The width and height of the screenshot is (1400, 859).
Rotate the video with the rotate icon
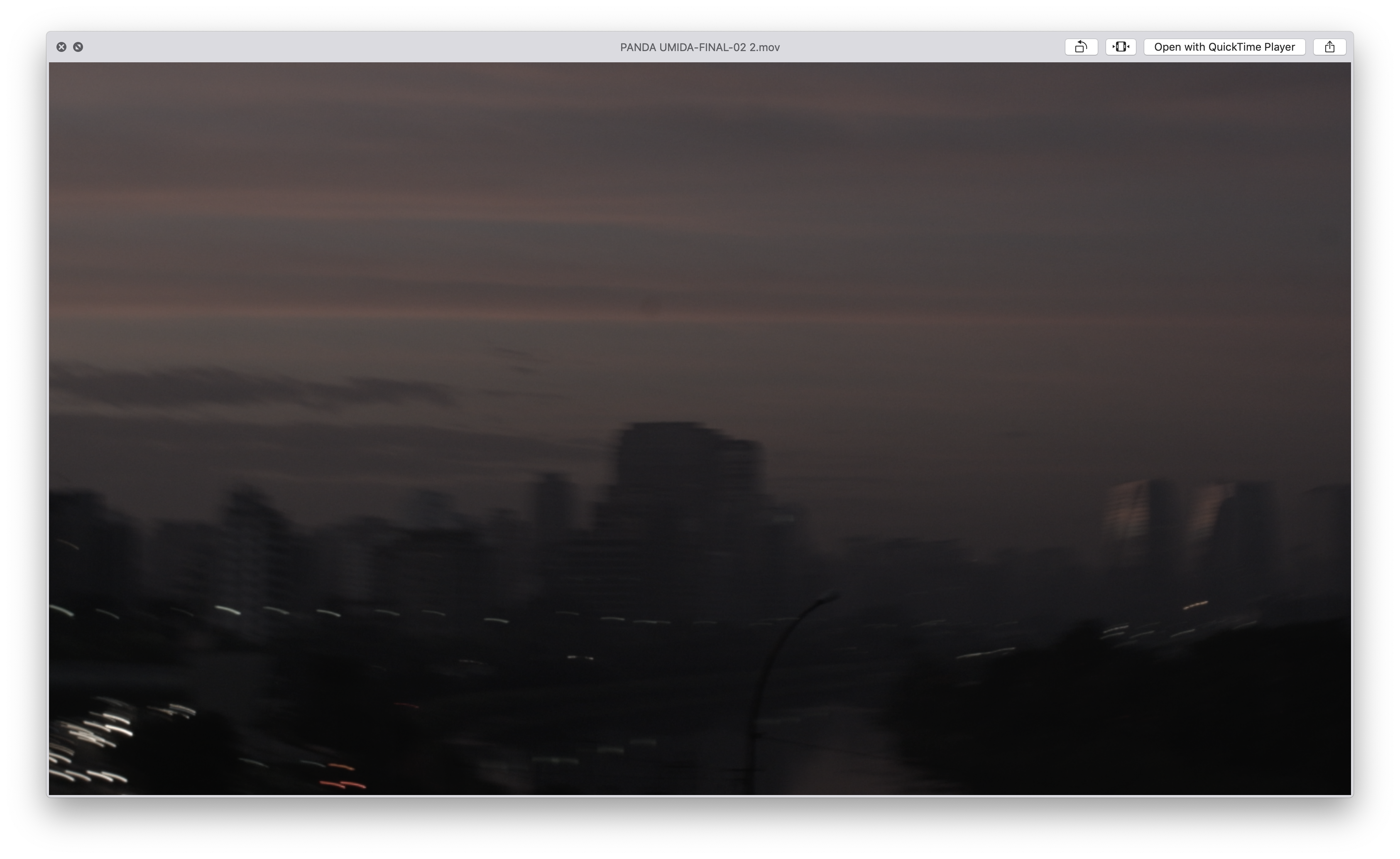[1081, 47]
